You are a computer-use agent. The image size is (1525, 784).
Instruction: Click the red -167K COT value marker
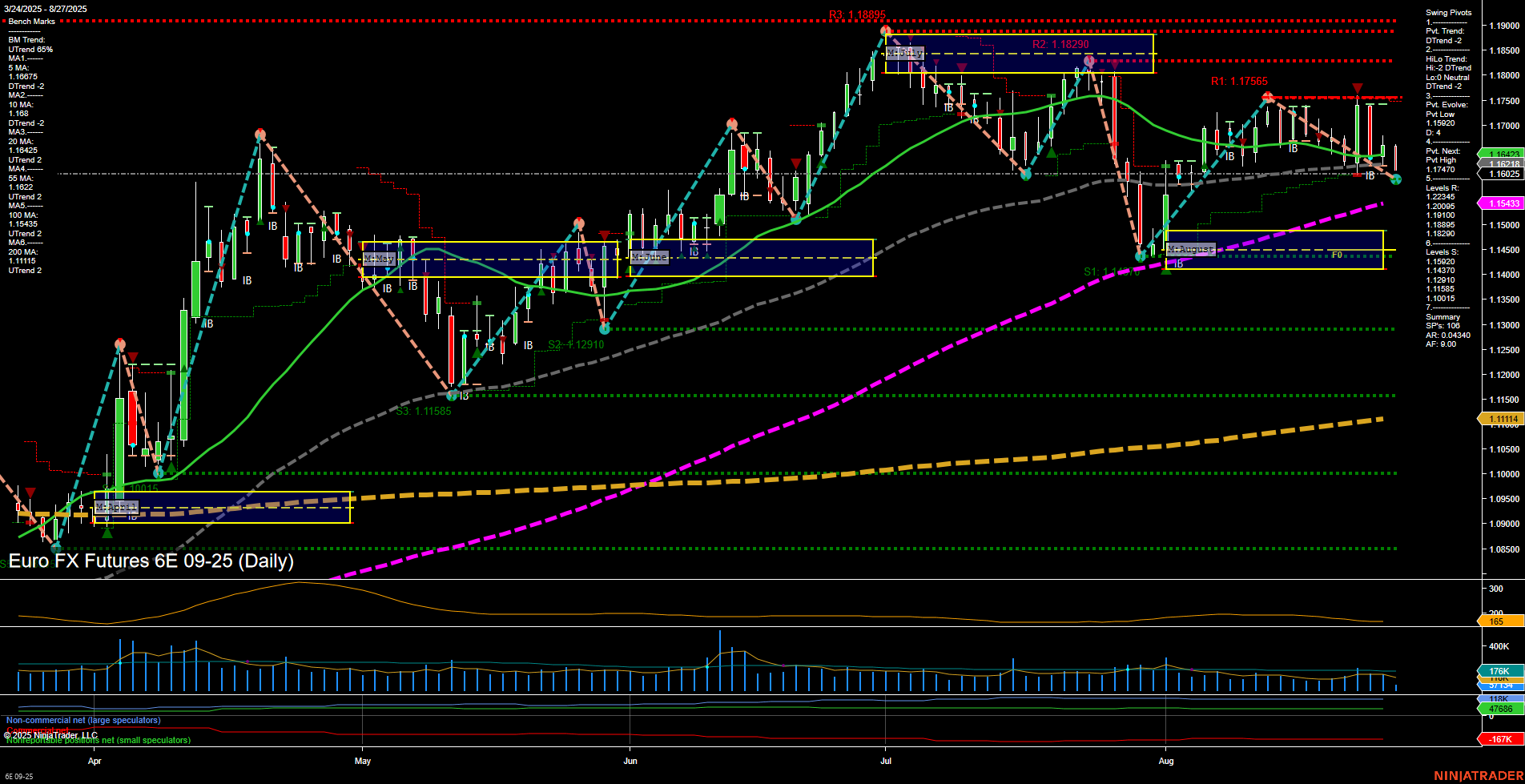pos(1501,739)
